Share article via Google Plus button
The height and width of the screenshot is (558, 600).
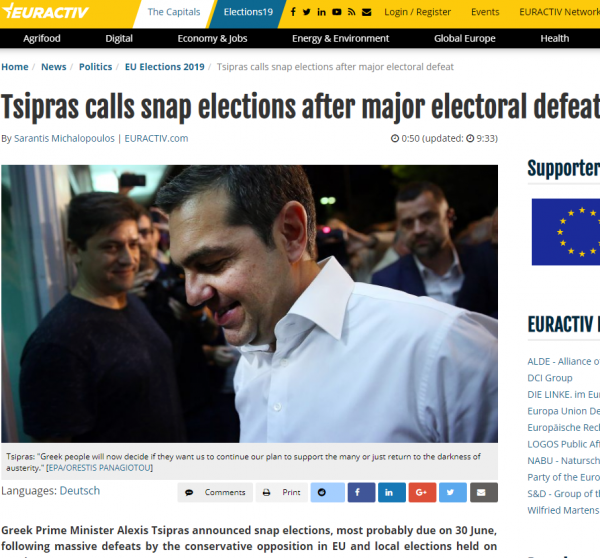[422, 492]
